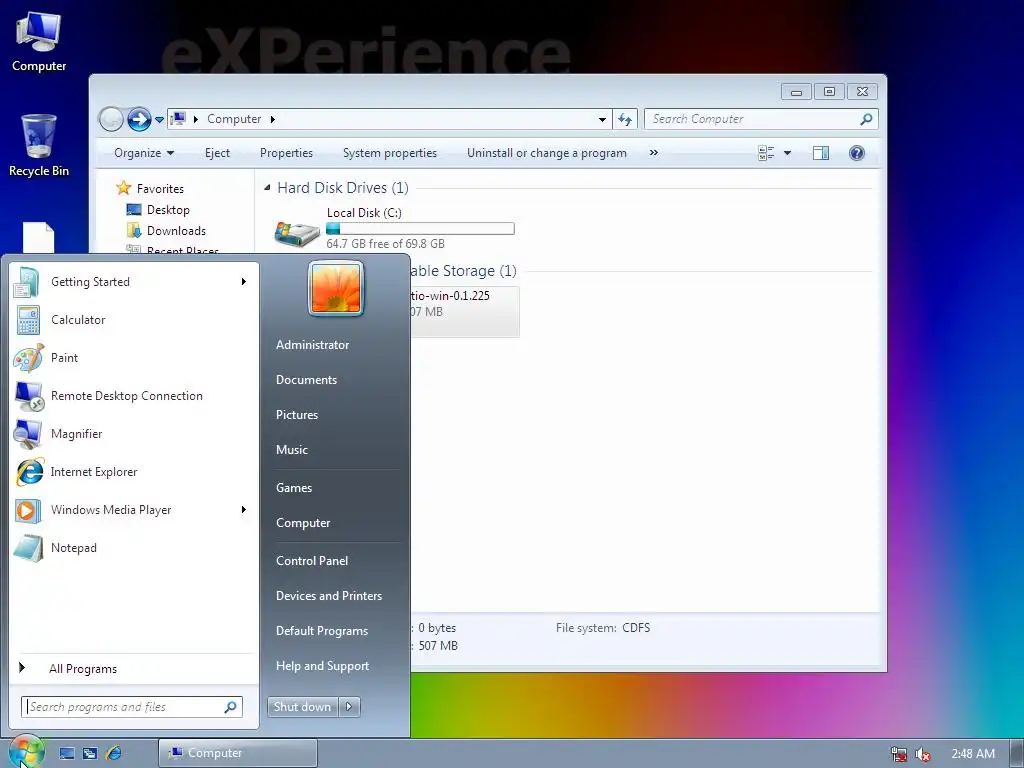Expand the Windows Media Player jump list arrow

tap(244, 509)
